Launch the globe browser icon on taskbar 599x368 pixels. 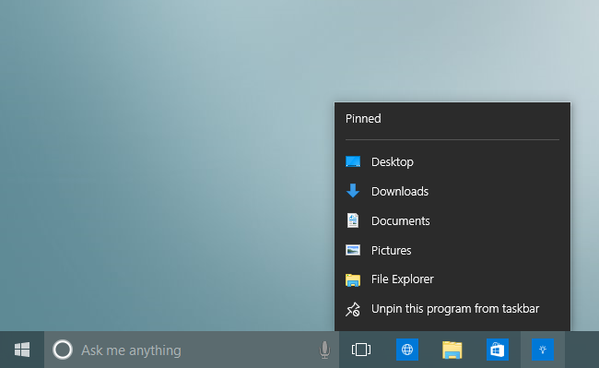pyautogui.click(x=407, y=350)
